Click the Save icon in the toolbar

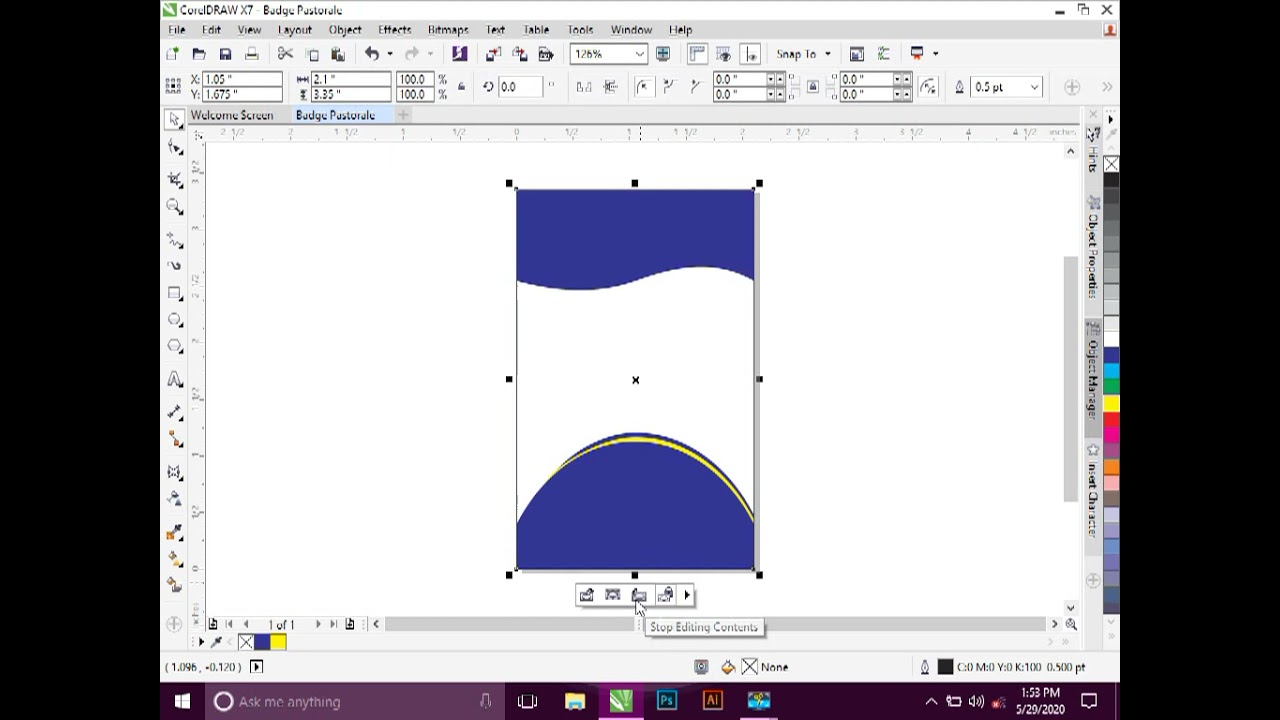[225, 54]
